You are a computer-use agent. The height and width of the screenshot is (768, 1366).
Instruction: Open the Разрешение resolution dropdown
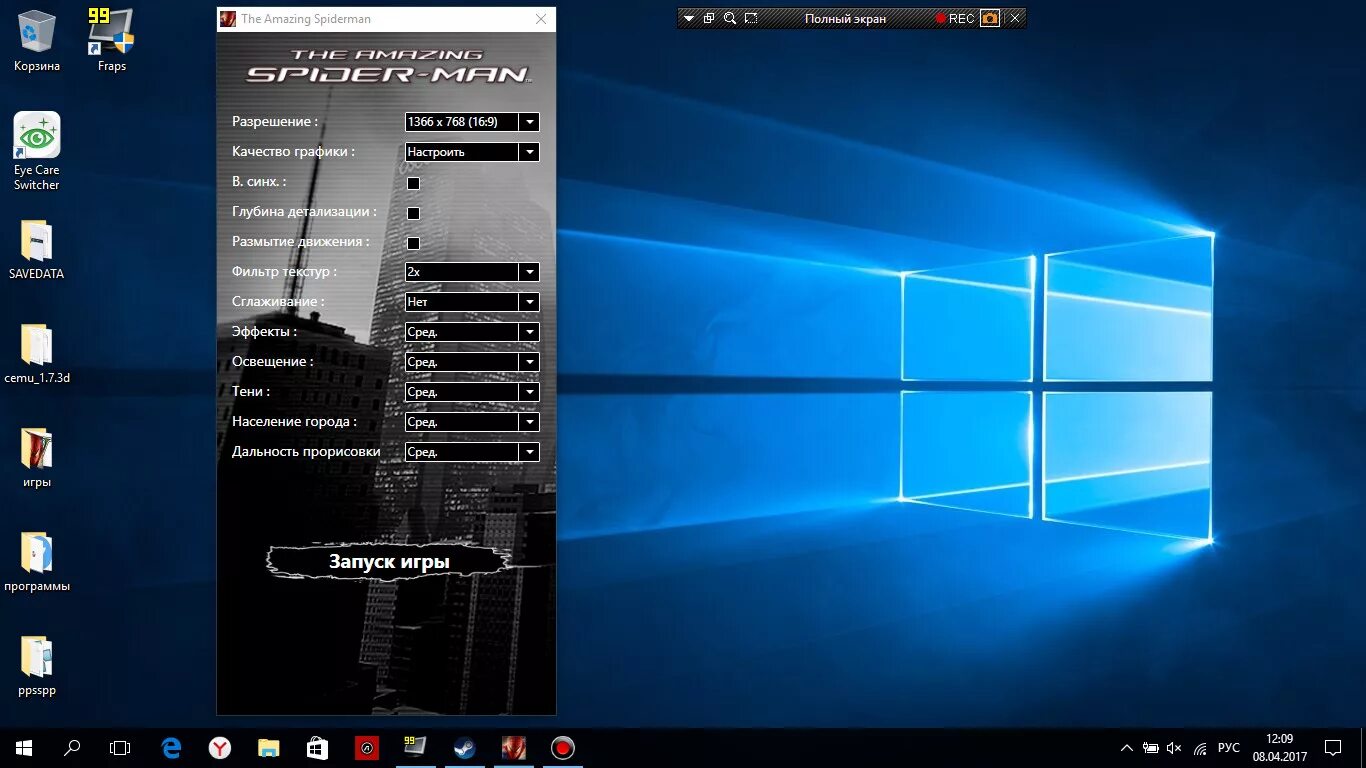(x=472, y=122)
